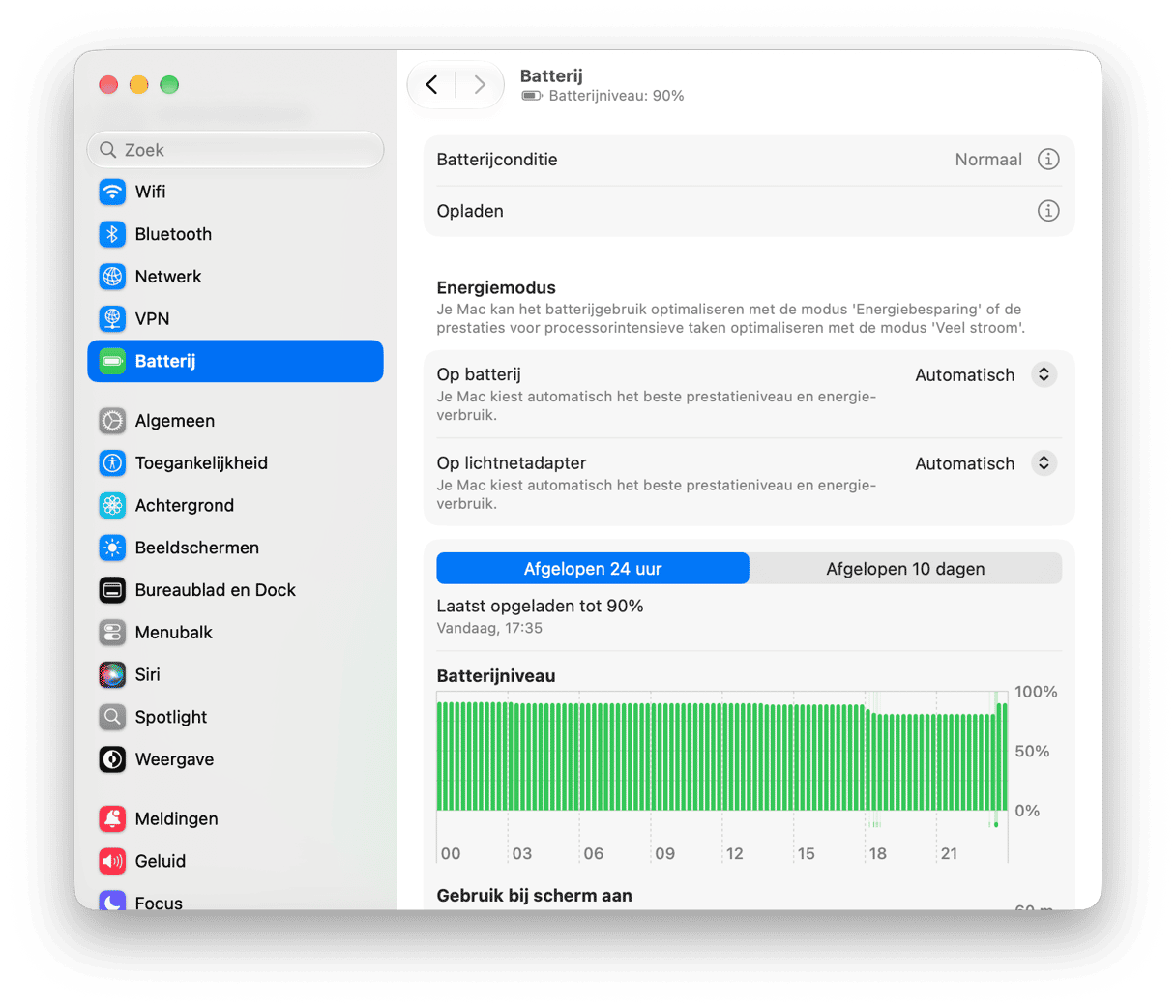Click the 'Normaal' battery condition value

988,160
